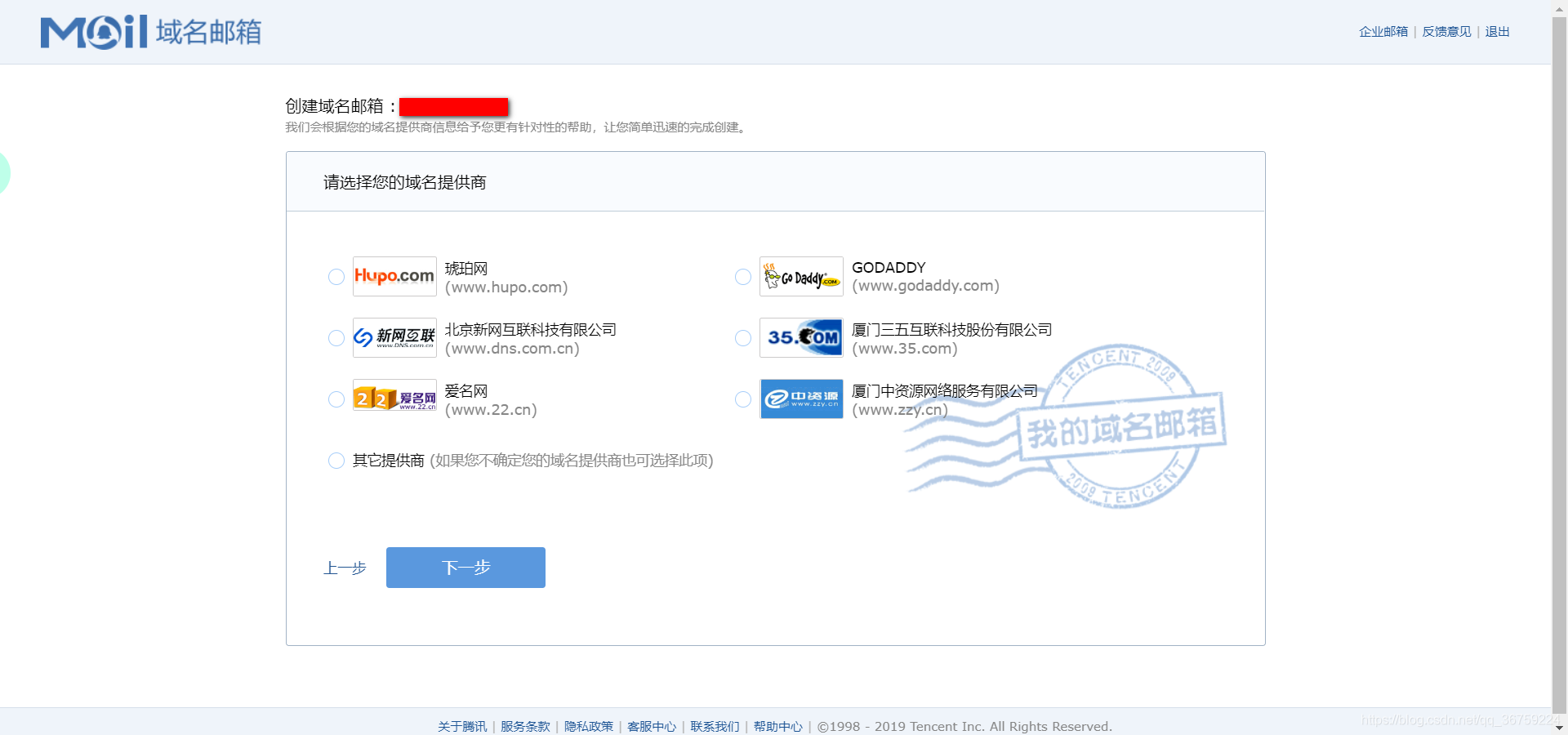Select the 其它提供商 radio button

(x=336, y=461)
